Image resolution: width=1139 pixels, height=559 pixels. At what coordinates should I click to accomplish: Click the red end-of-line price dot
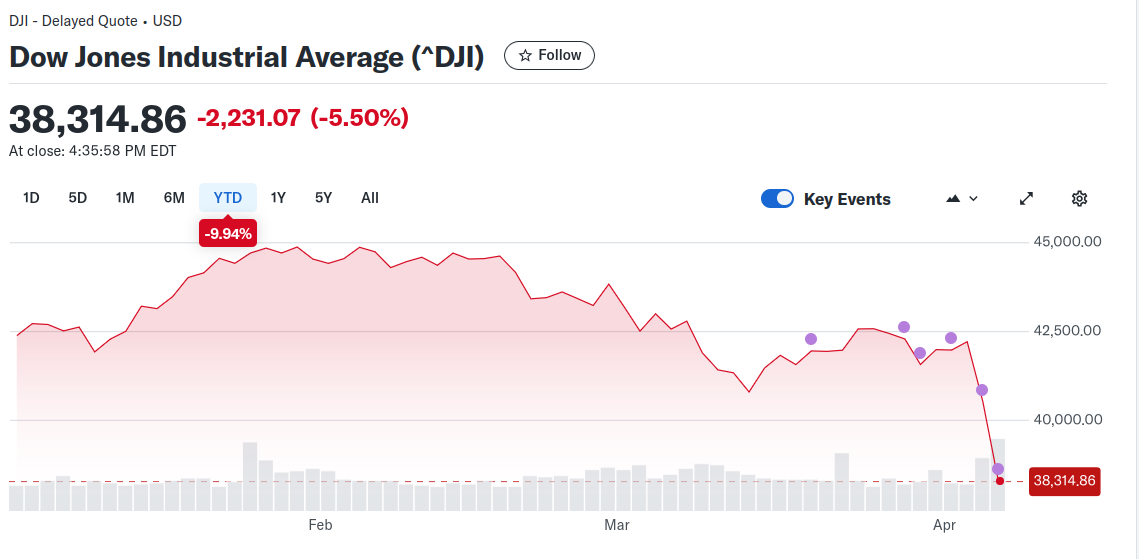(x=1000, y=481)
